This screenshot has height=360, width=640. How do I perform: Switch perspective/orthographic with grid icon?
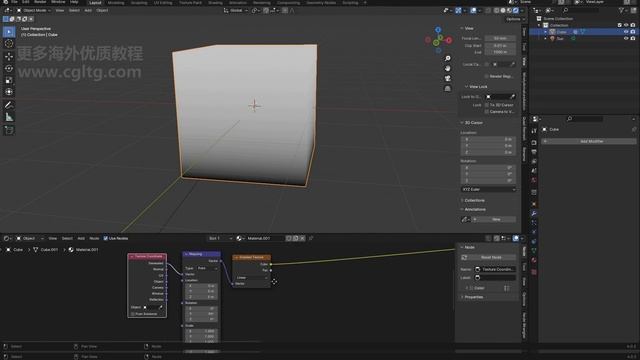(x=448, y=88)
